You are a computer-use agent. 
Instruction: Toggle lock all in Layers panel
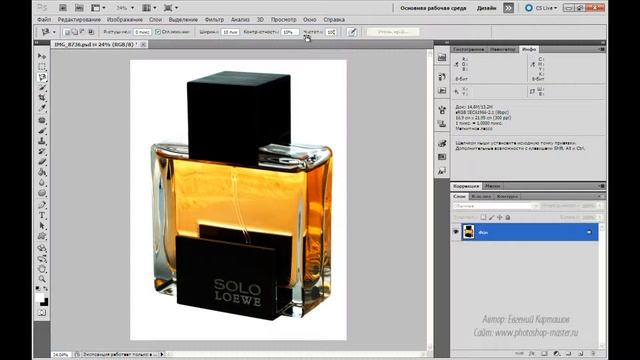click(508, 218)
